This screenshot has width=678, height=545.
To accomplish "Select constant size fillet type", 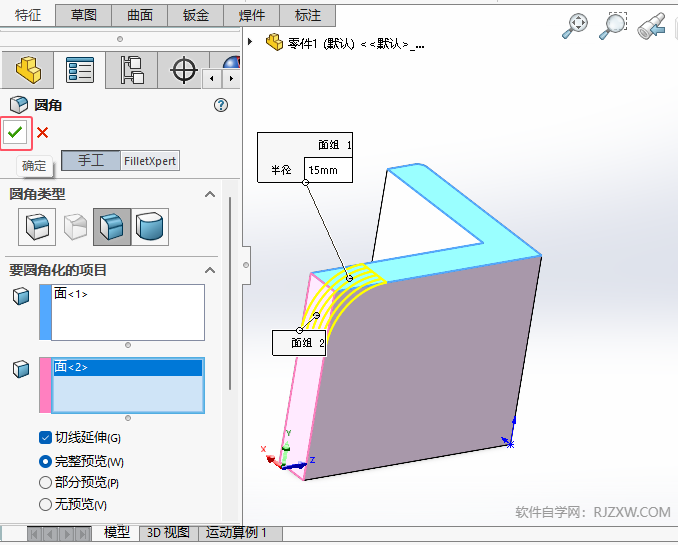I will pyautogui.click(x=37, y=227).
